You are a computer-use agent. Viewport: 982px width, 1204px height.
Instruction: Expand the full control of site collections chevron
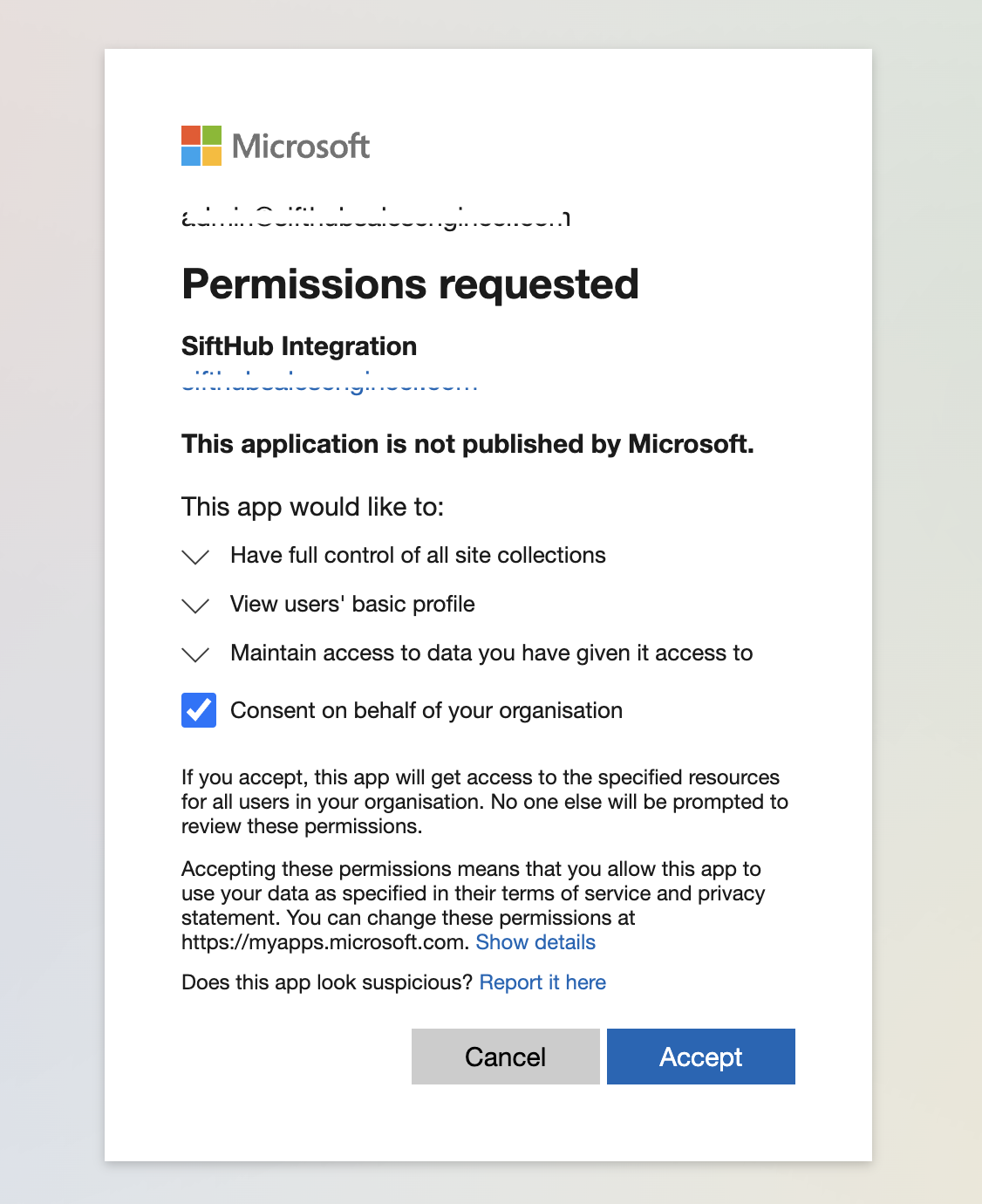[x=195, y=557]
